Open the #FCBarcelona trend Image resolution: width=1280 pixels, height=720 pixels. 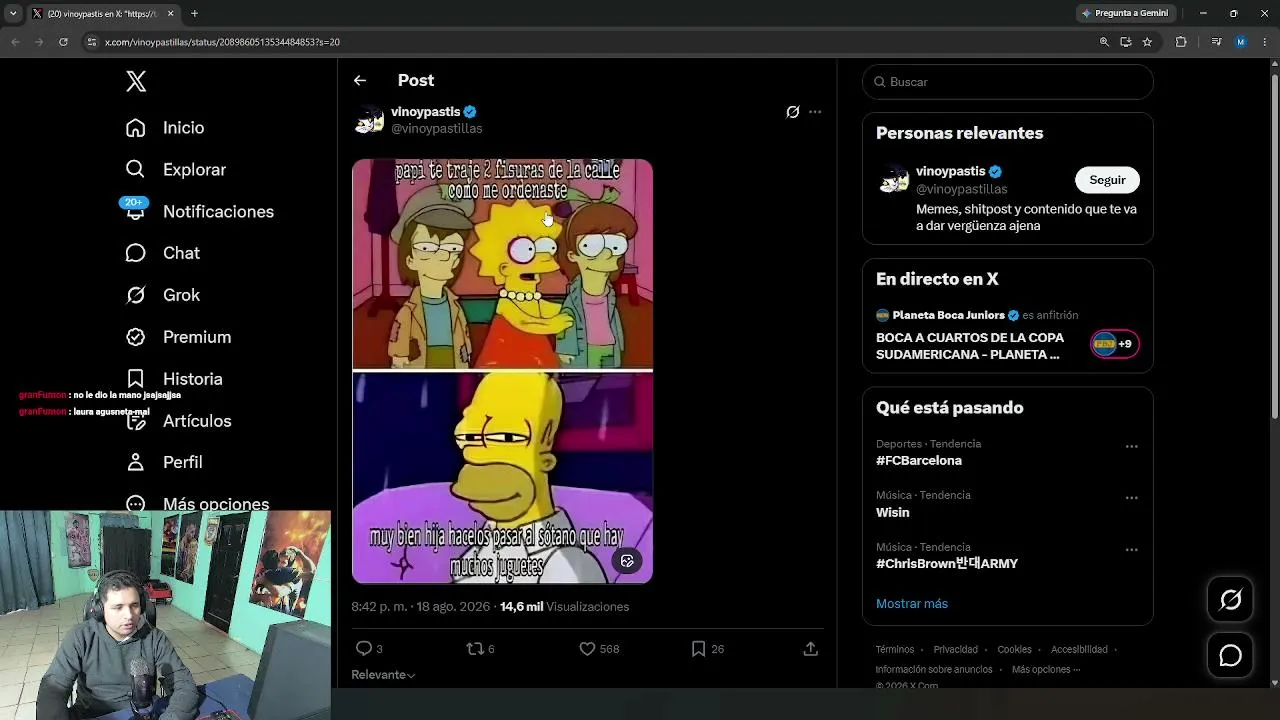(x=919, y=461)
